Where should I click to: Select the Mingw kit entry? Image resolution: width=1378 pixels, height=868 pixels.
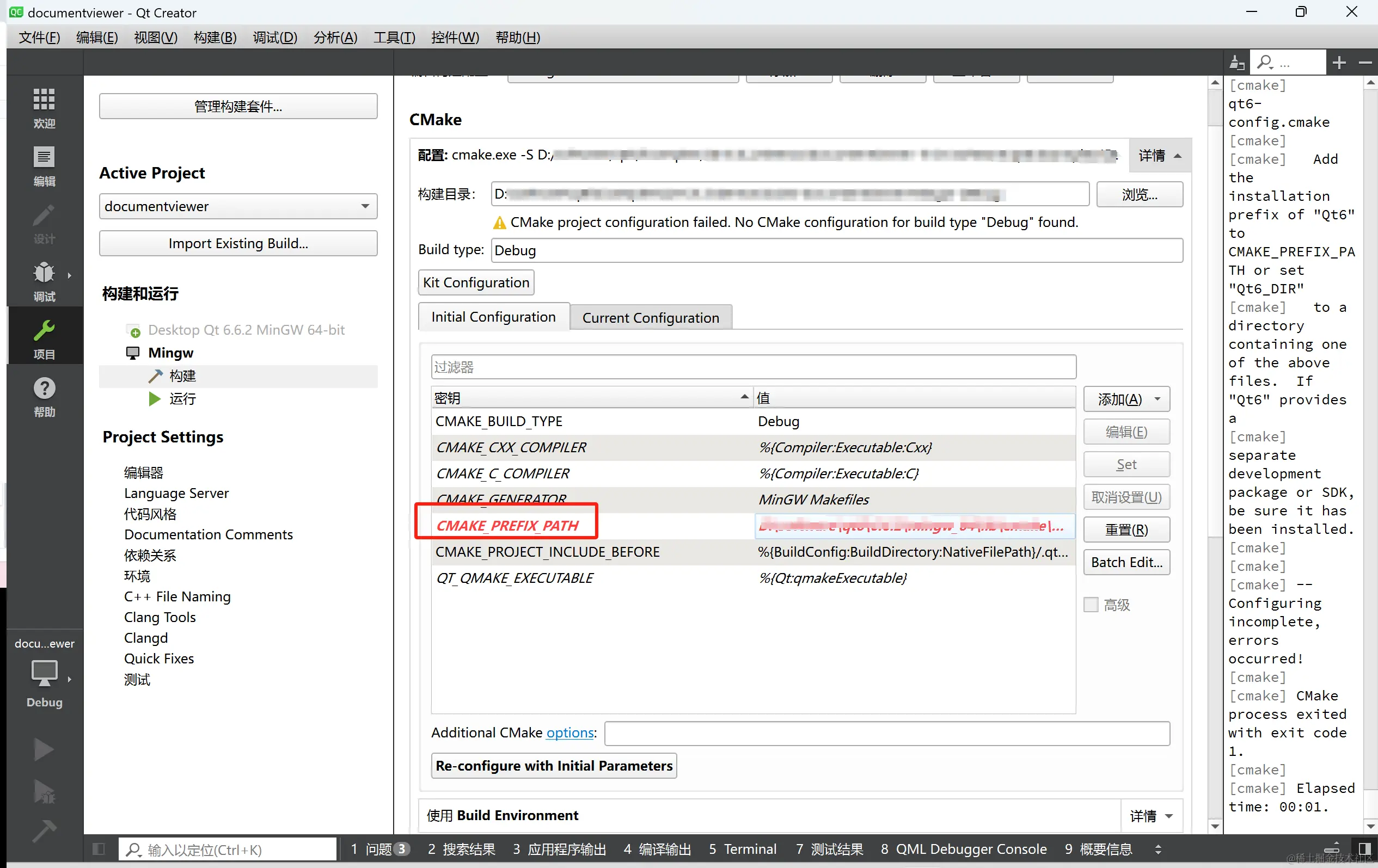170,353
